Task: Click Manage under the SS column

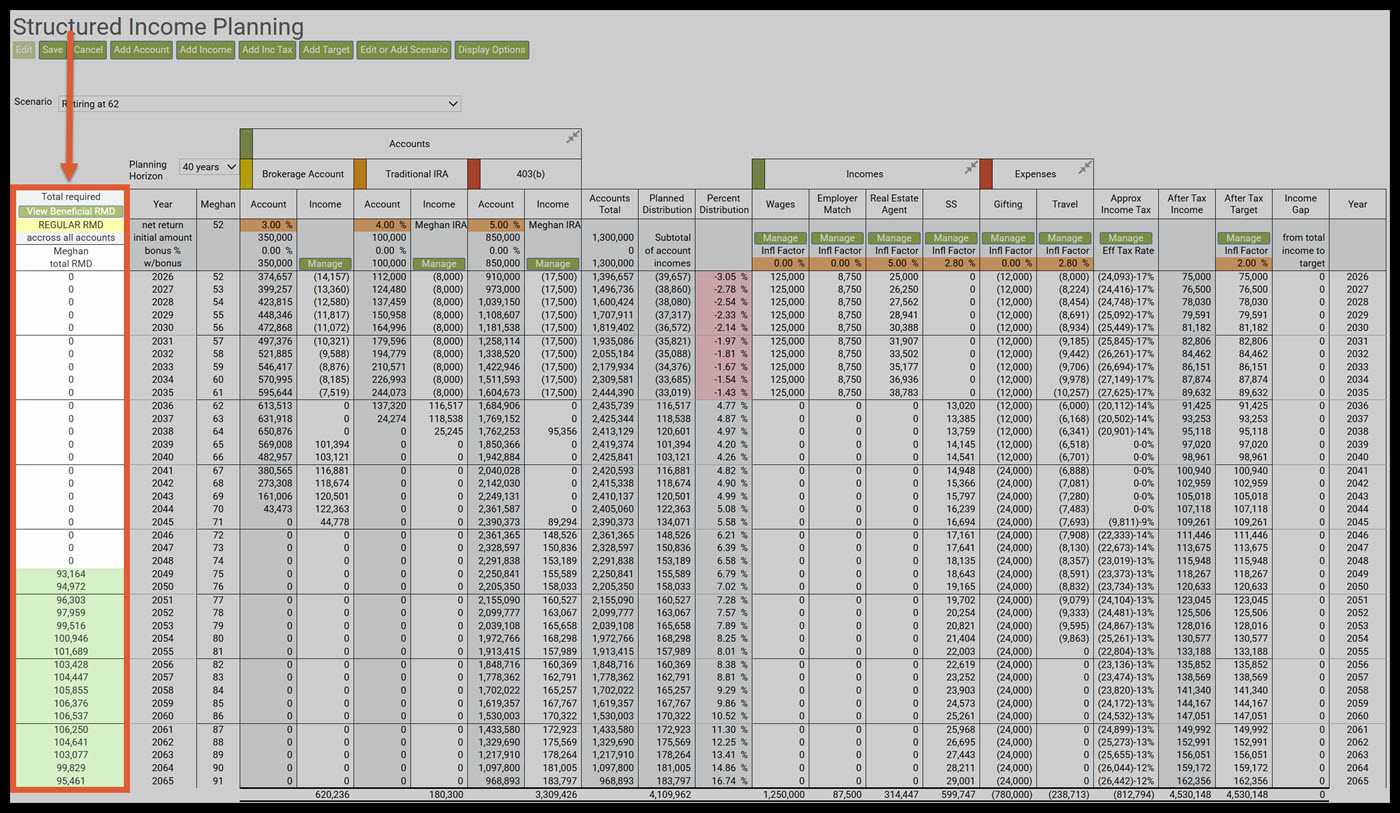Action: (x=951, y=238)
